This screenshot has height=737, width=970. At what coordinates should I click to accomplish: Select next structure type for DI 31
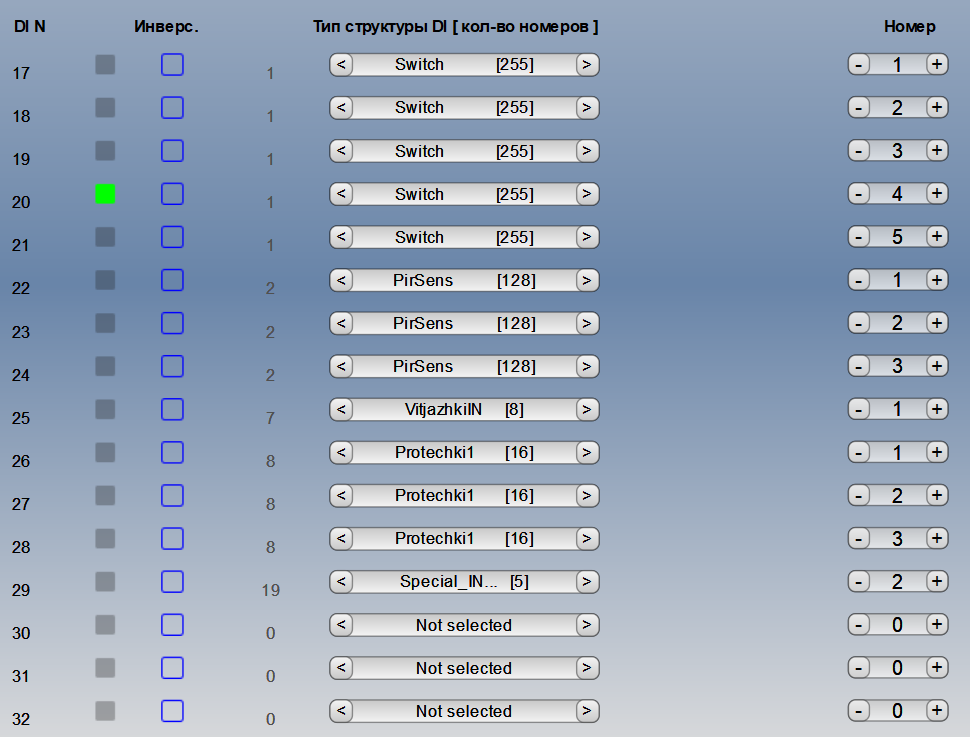[588, 668]
